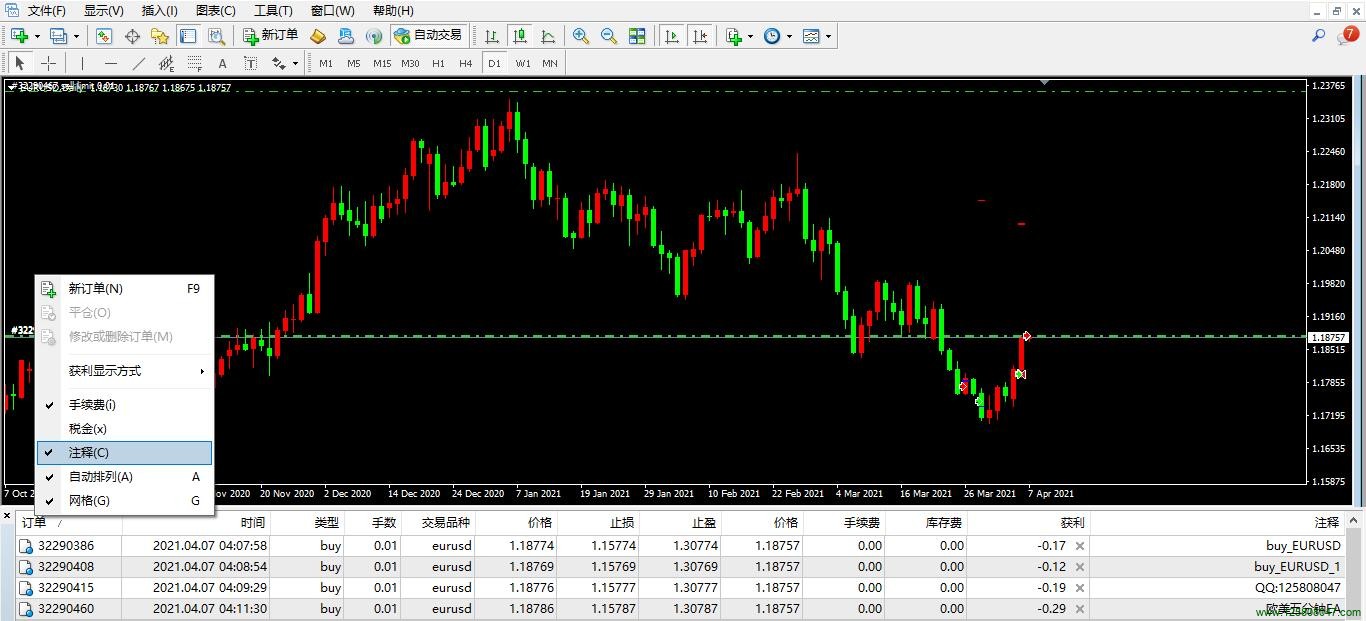This screenshot has height=621, width=1366.
Task: Toggle the Terminal panel icon
Action: click(188, 36)
